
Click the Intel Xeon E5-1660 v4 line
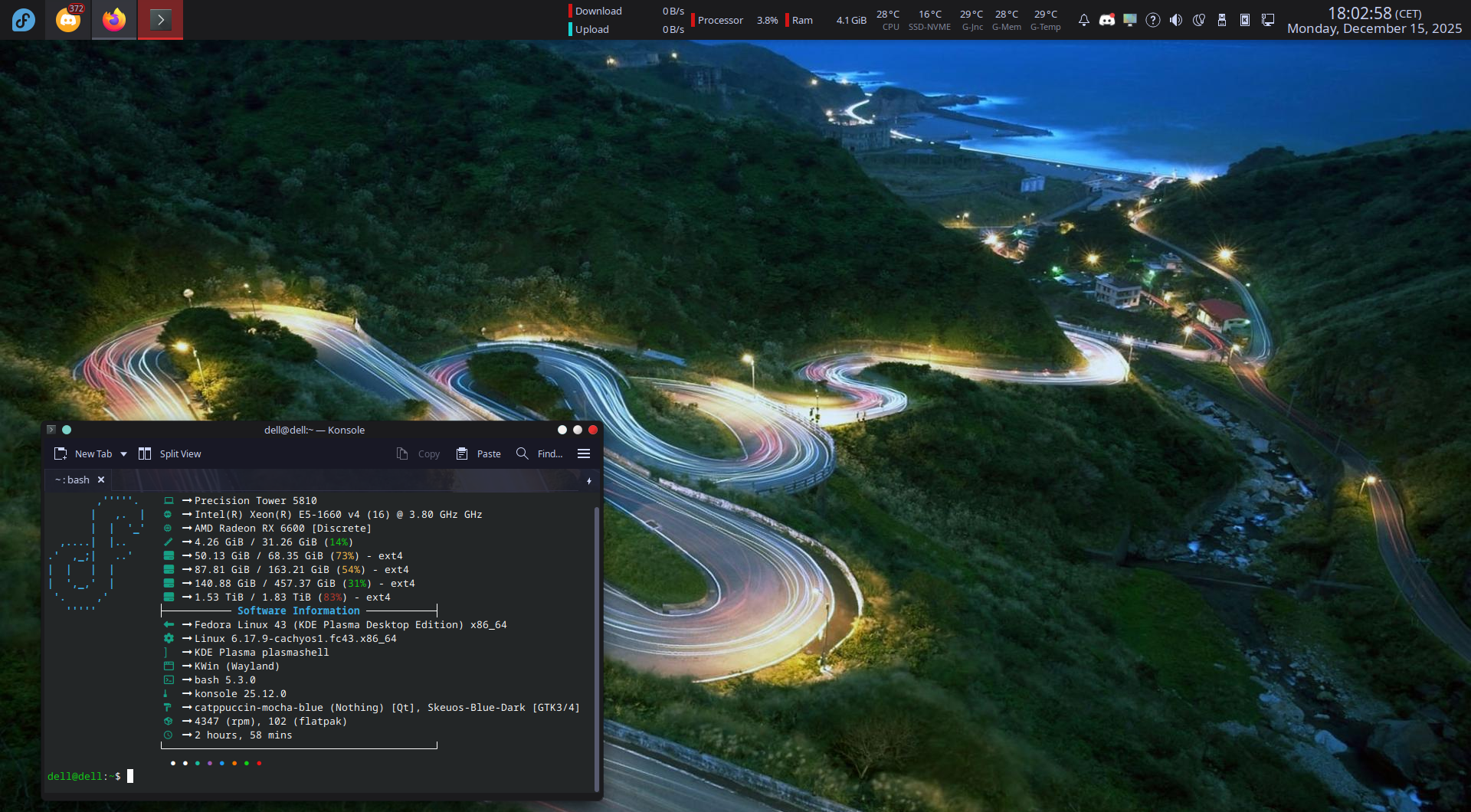(x=339, y=514)
